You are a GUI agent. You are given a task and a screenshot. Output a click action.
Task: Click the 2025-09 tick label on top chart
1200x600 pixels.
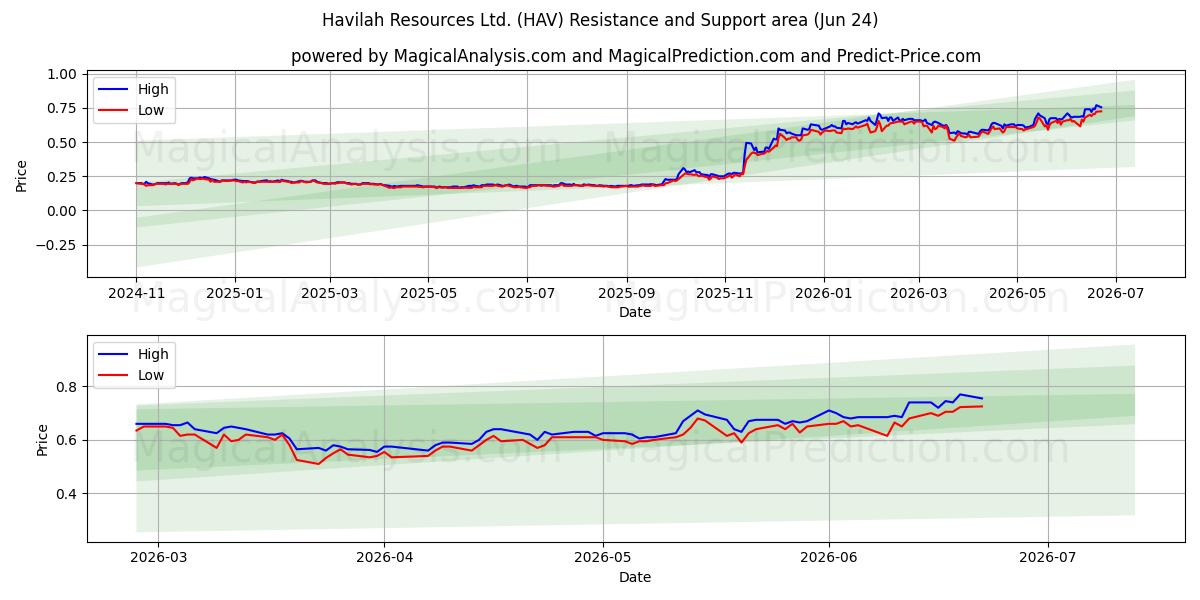point(627,294)
